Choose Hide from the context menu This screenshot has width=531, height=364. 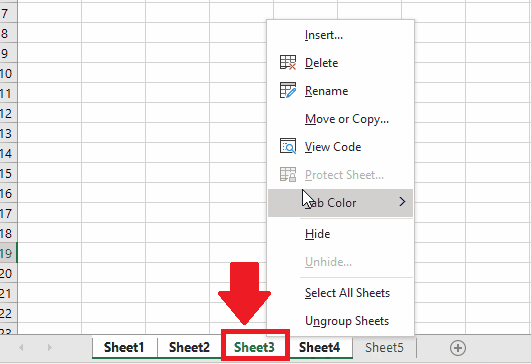tap(340, 234)
